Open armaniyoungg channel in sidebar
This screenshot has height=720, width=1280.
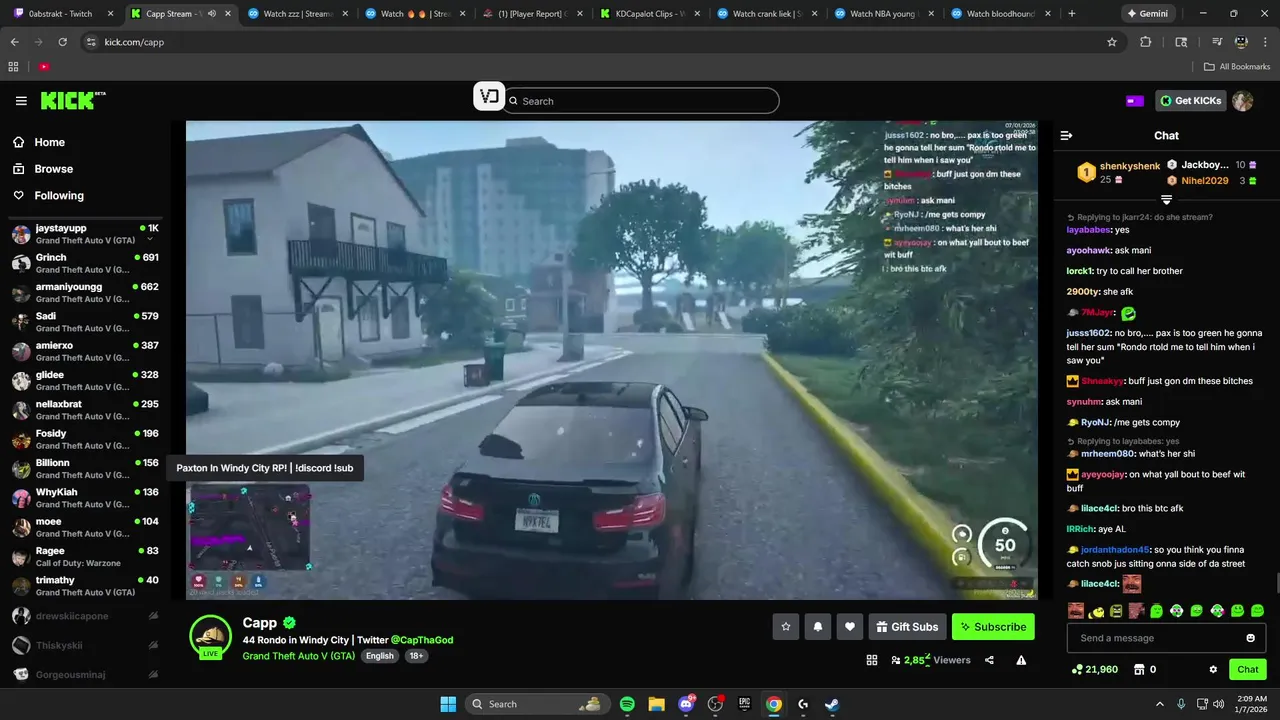(x=85, y=292)
